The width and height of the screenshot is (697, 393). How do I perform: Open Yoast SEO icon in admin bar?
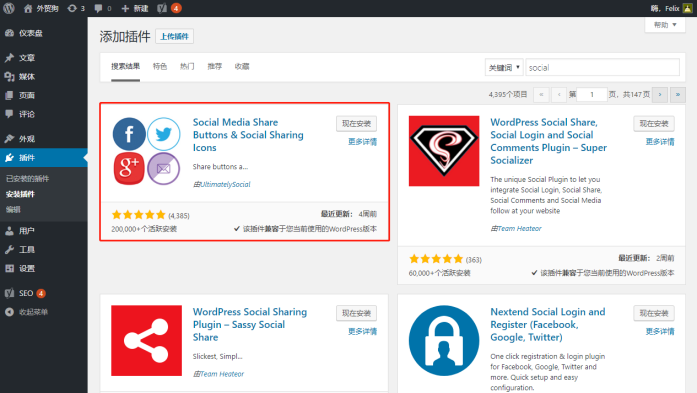coord(162,8)
